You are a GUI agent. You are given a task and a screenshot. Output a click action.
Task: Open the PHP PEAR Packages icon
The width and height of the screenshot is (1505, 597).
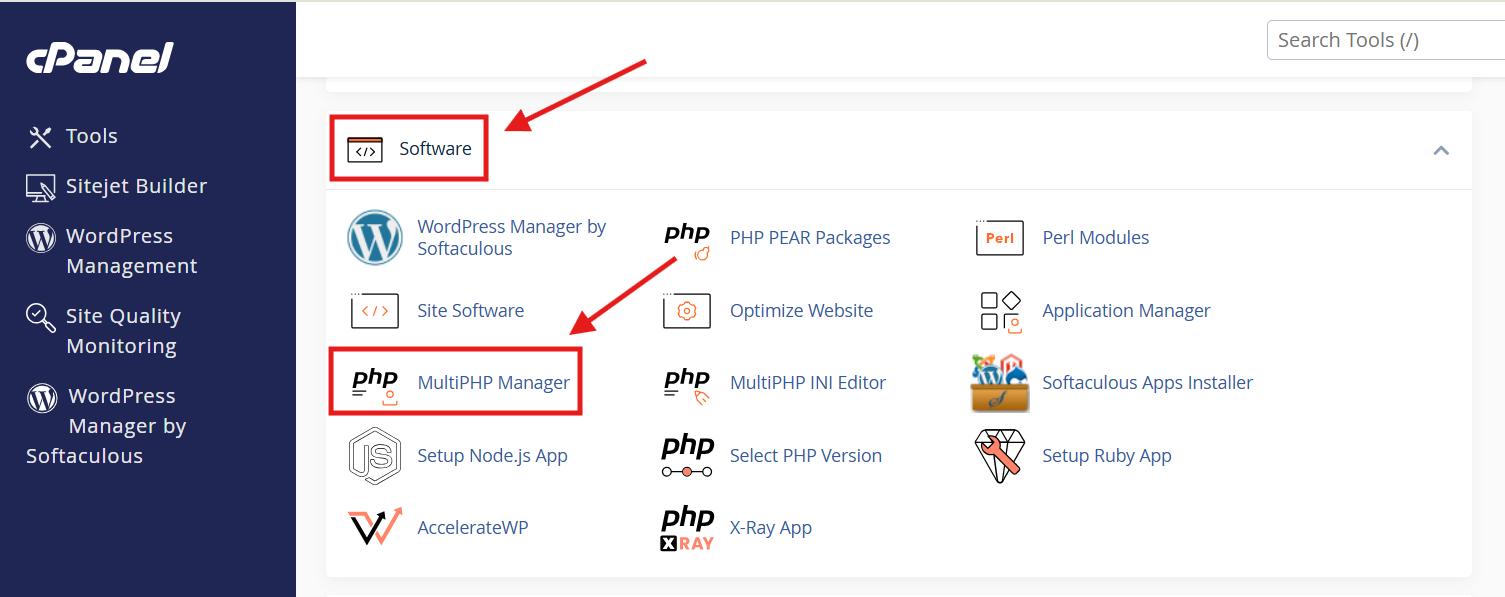click(687, 240)
